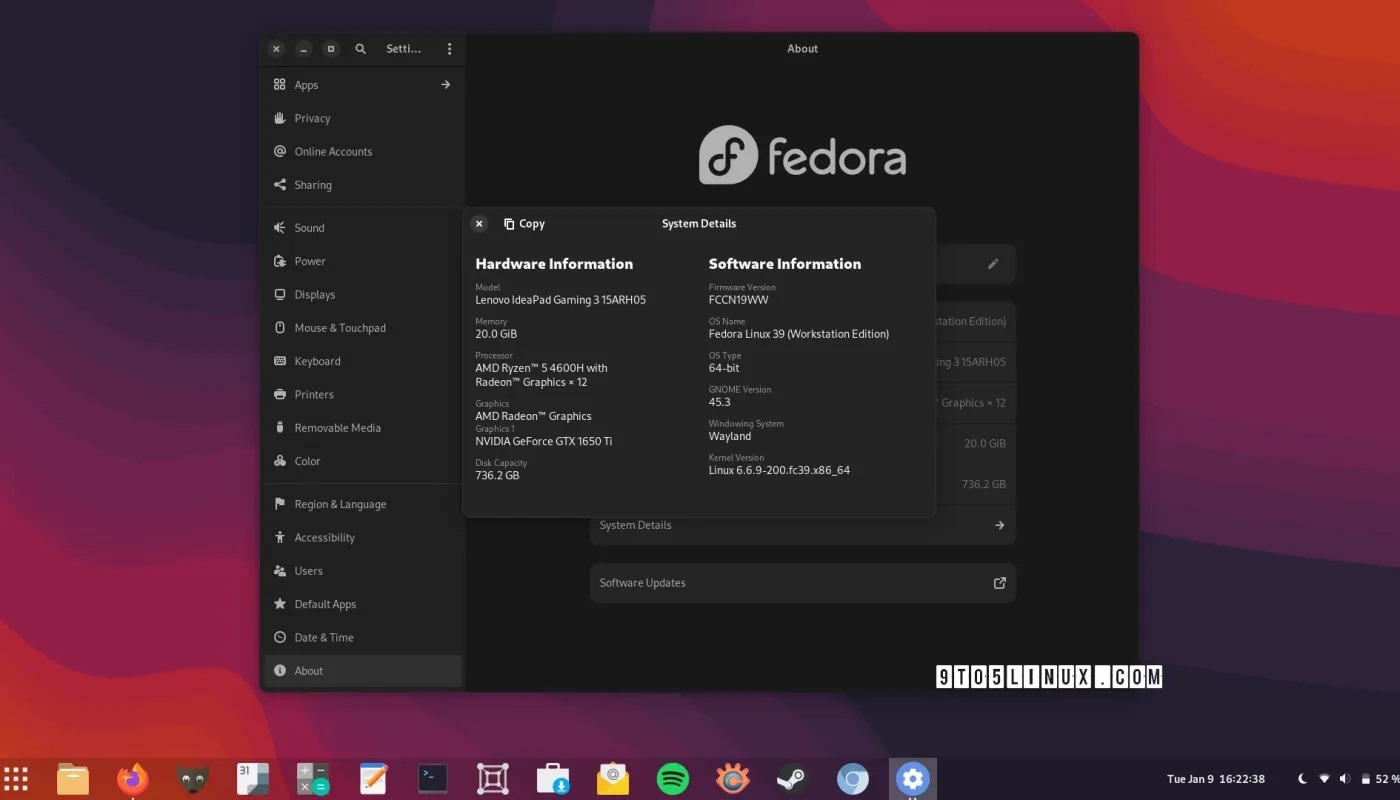The width and height of the screenshot is (1400, 800).
Task: Open the Software Updates external link
Action: (998, 583)
